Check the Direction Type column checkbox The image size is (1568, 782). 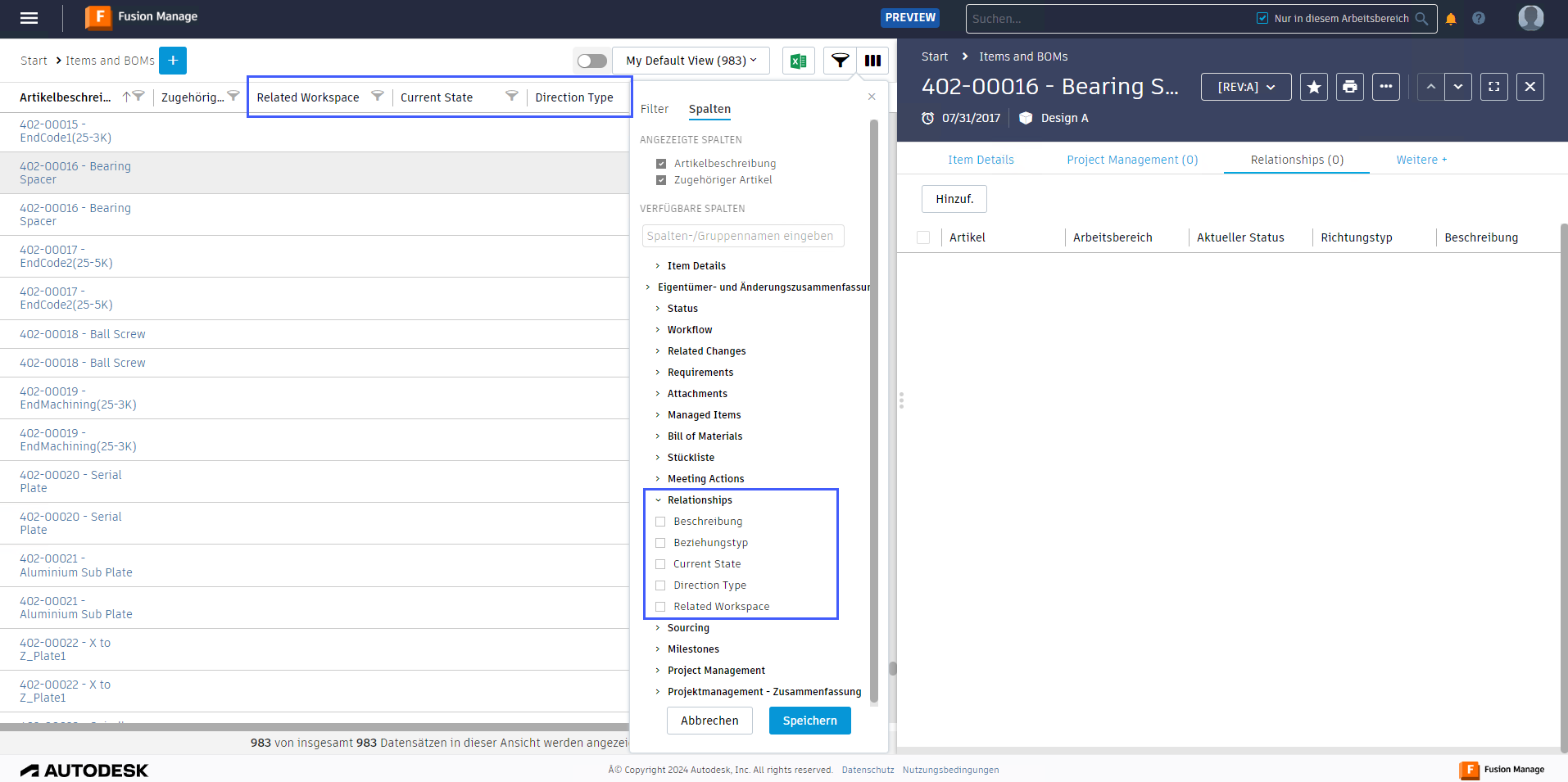660,585
